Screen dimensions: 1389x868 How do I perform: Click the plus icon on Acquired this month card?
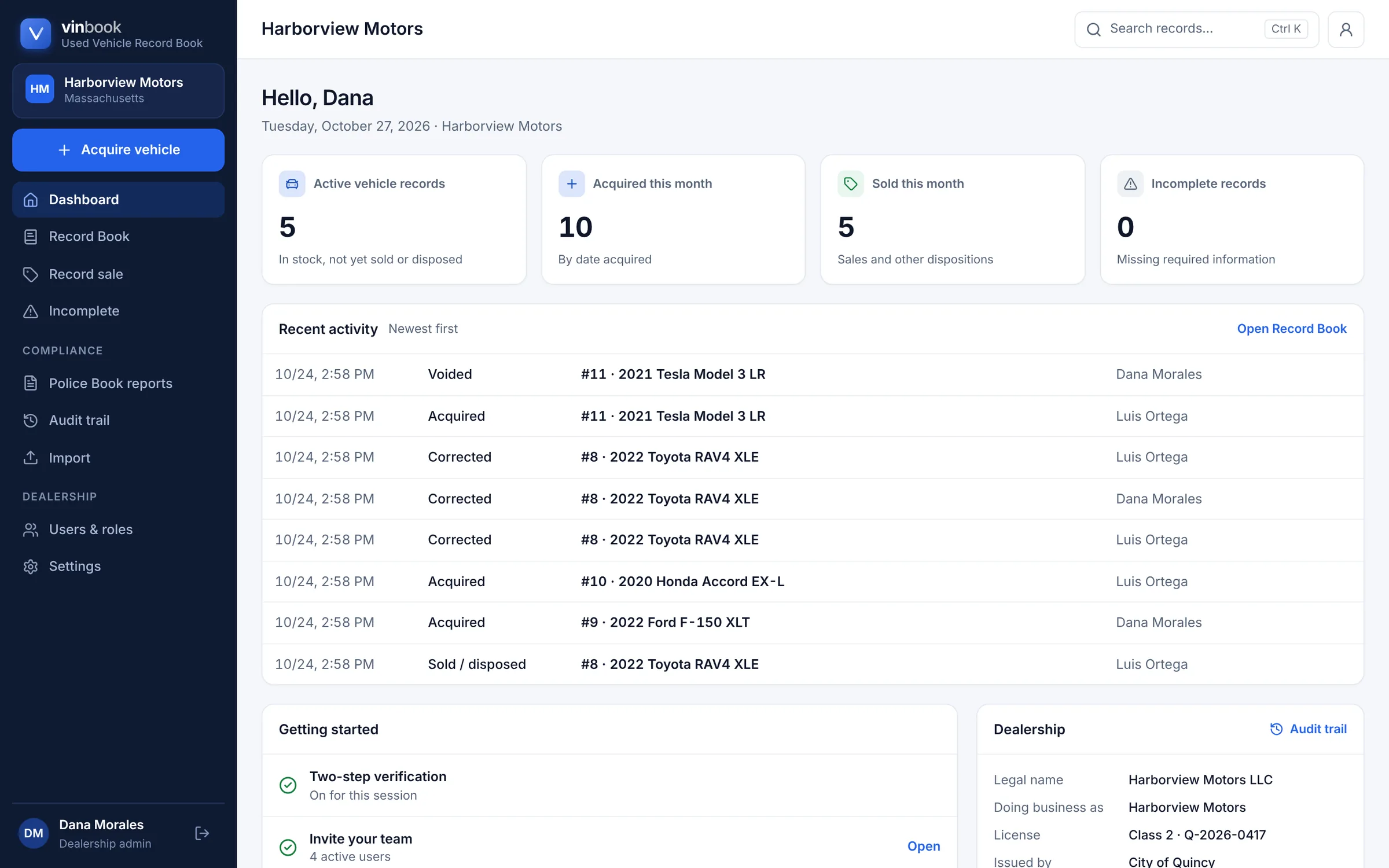[x=571, y=183]
